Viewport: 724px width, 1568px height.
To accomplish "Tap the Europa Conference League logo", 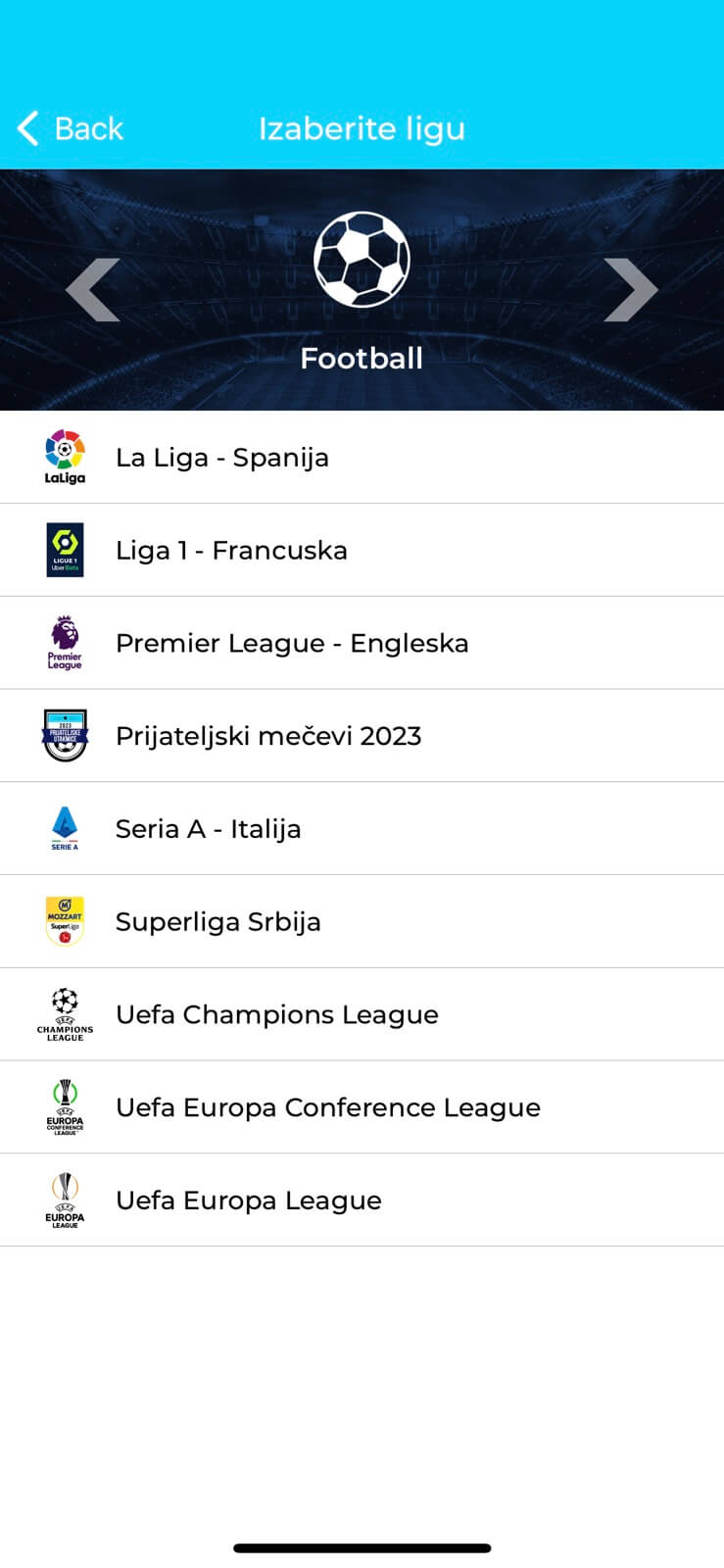I will [x=65, y=1107].
